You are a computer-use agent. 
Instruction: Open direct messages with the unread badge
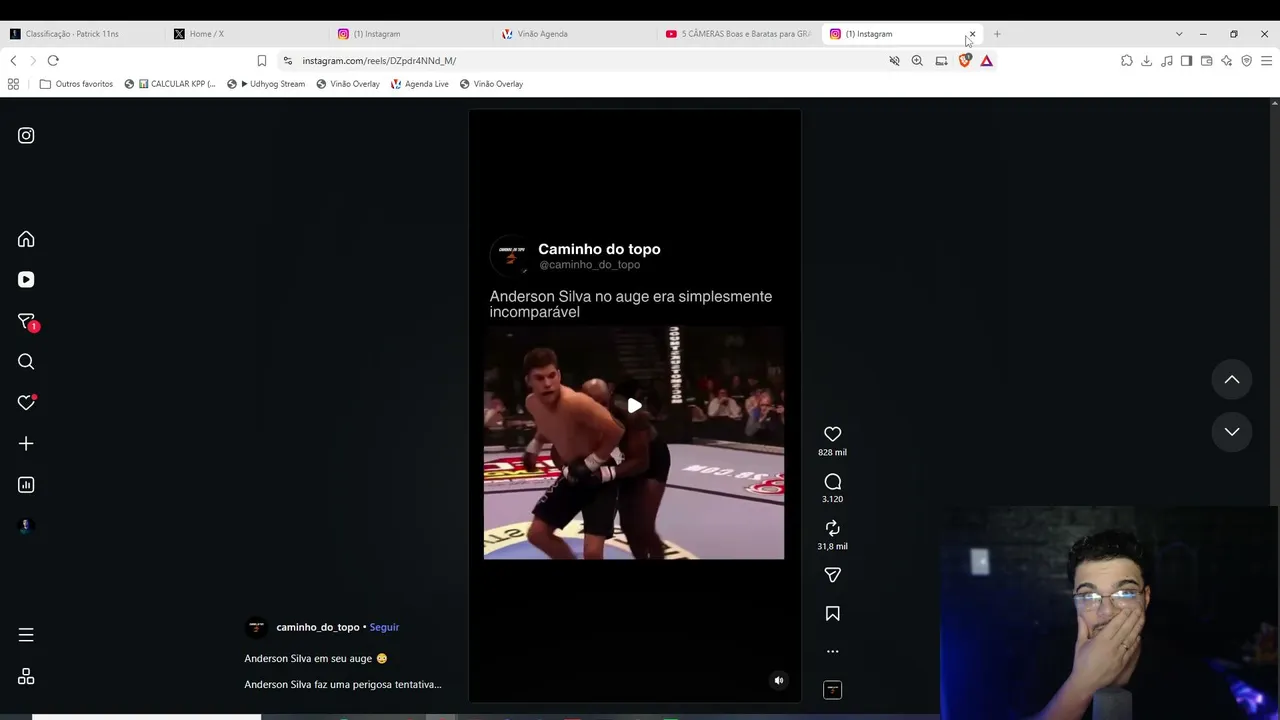27,321
